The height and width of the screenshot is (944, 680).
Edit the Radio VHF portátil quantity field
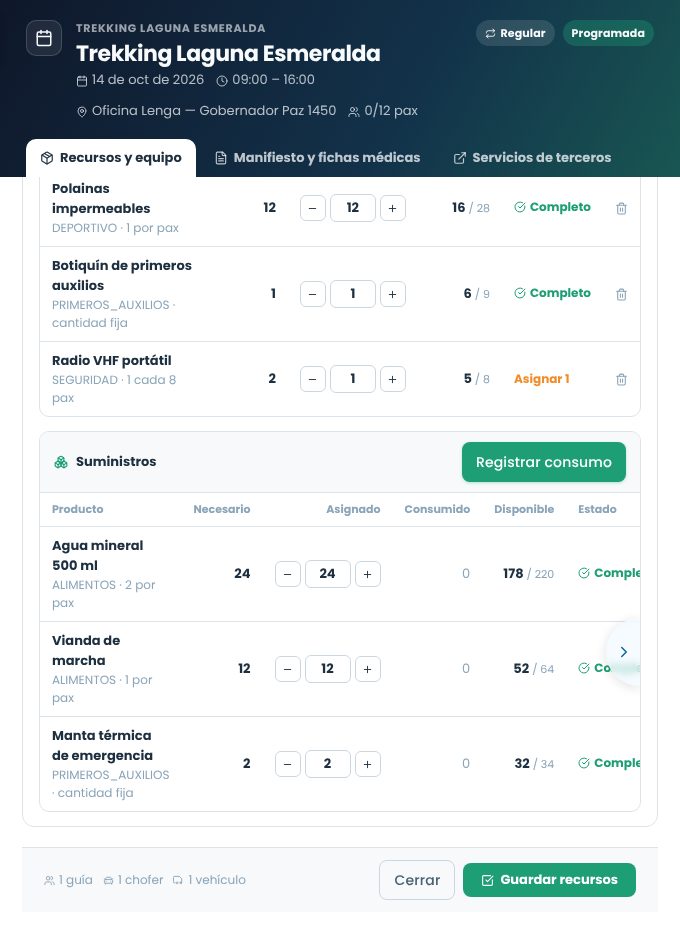(353, 379)
